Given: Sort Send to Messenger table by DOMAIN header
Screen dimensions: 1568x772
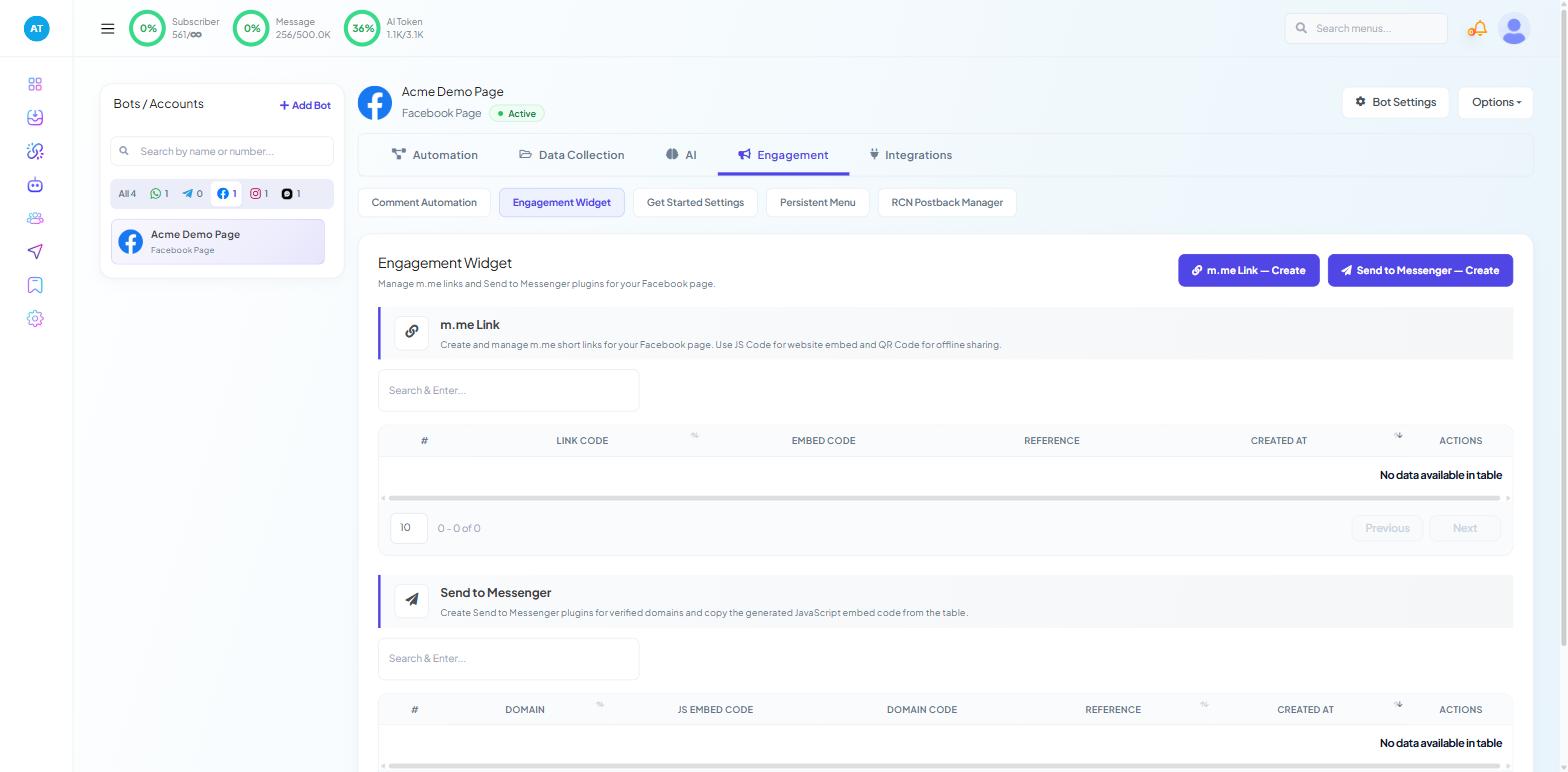Looking at the screenshot, I should click(525, 710).
